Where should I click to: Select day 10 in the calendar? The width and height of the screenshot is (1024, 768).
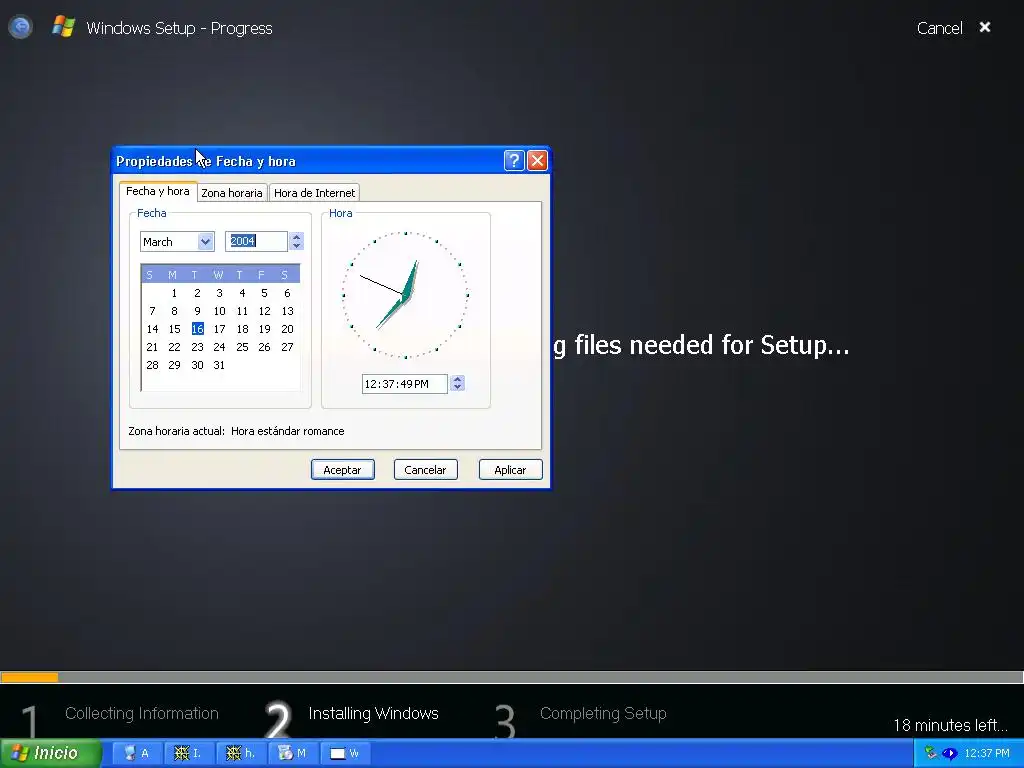[219, 312]
